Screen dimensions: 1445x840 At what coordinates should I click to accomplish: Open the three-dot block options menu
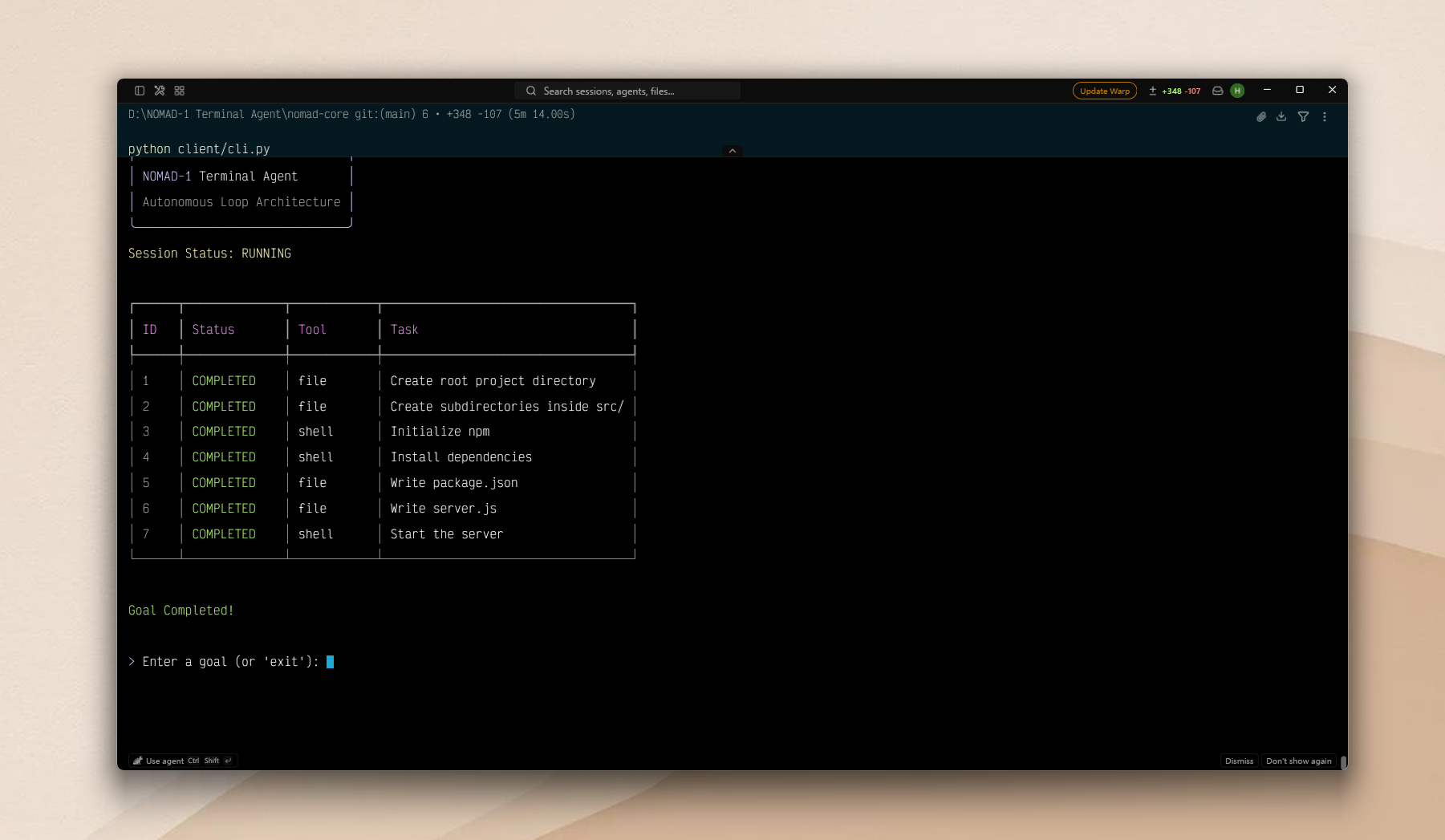(x=1325, y=117)
